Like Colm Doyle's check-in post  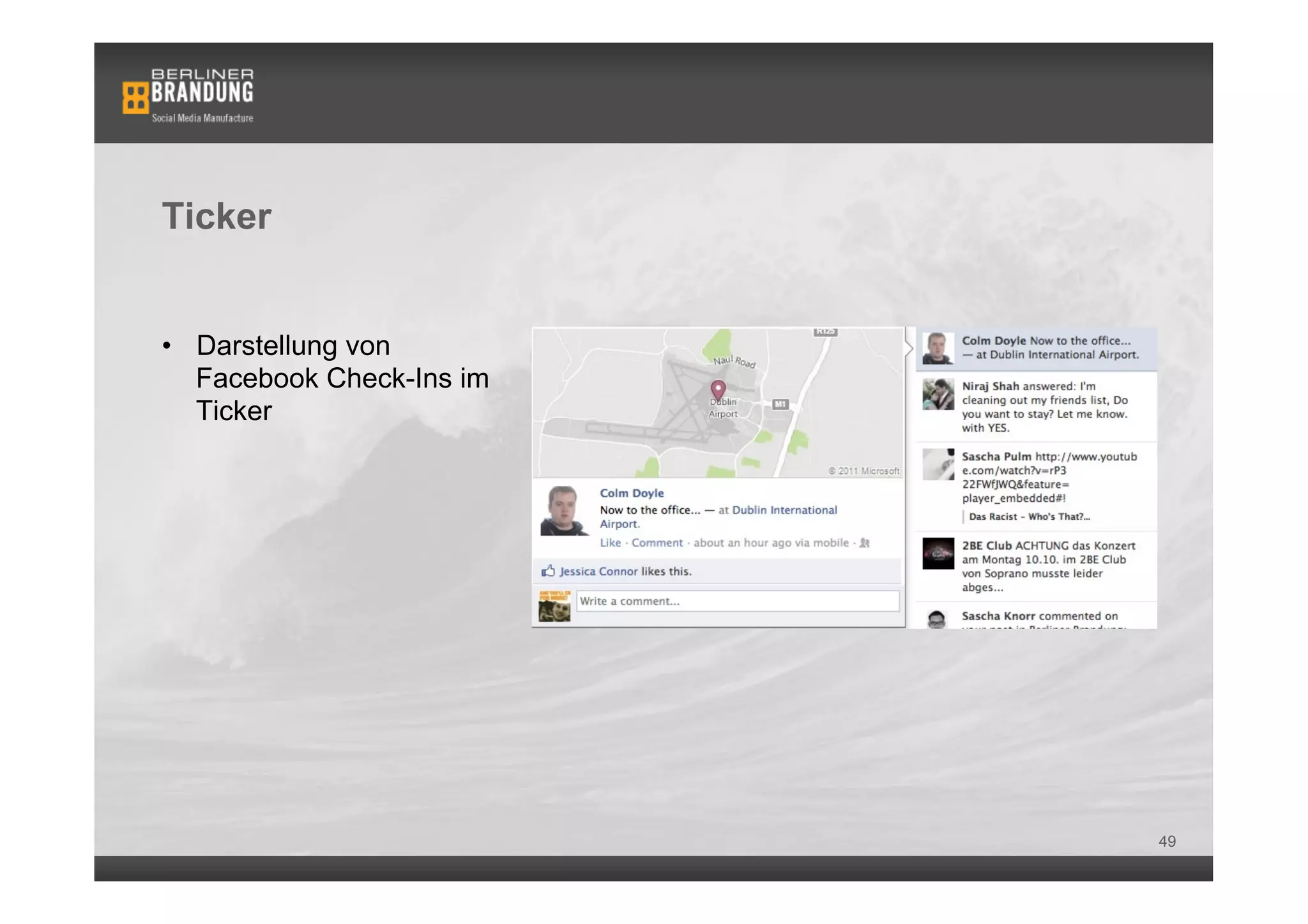pos(610,543)
